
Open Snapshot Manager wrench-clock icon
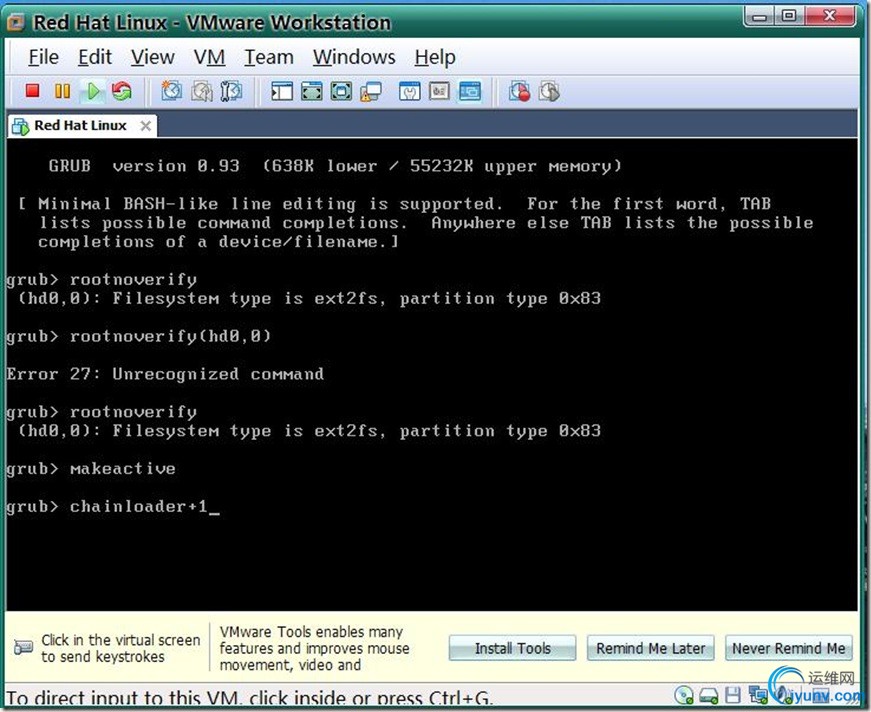pyautogui.click(x=231, y=91)
